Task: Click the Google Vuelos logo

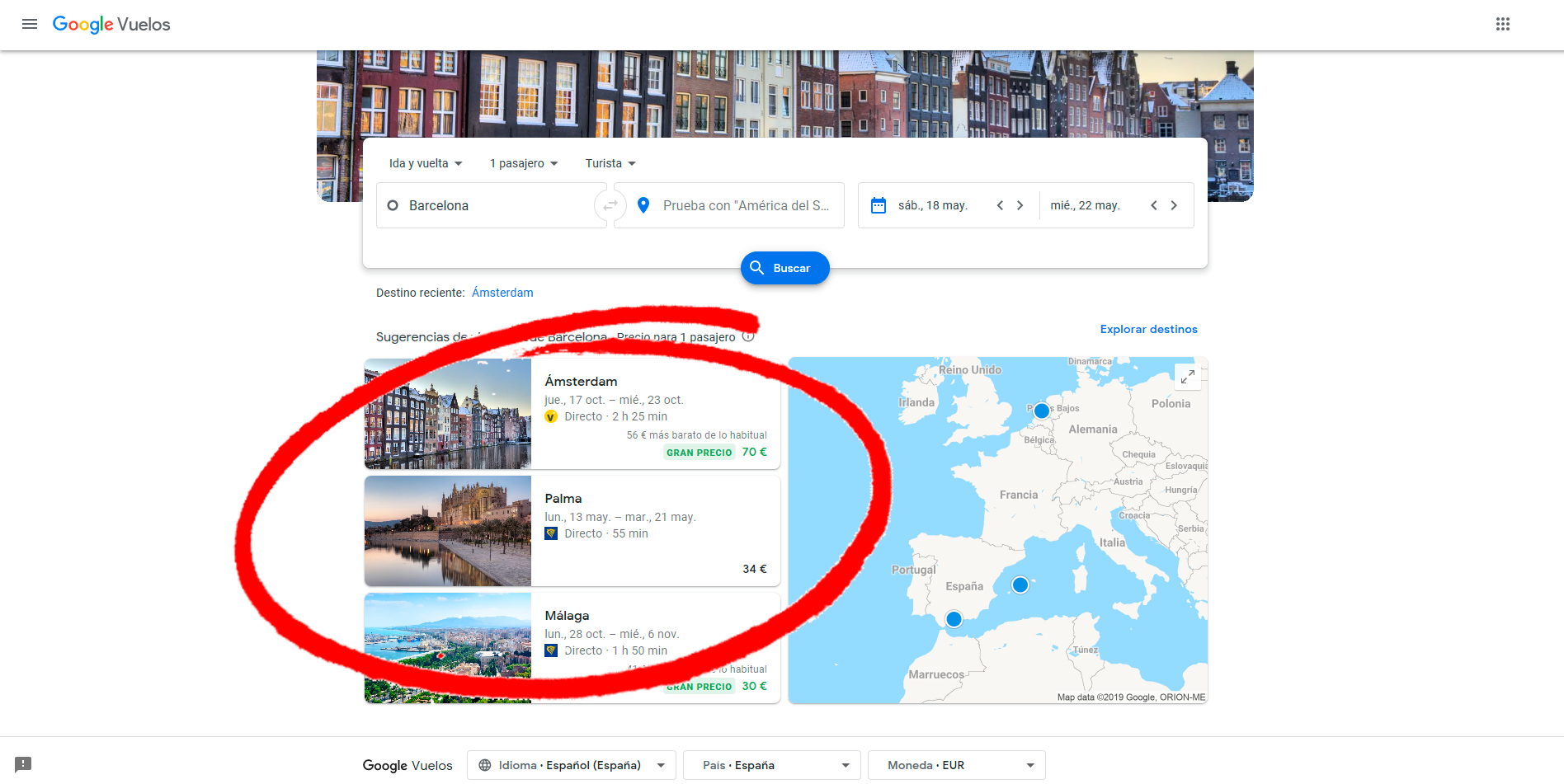Action: (111, 25)
